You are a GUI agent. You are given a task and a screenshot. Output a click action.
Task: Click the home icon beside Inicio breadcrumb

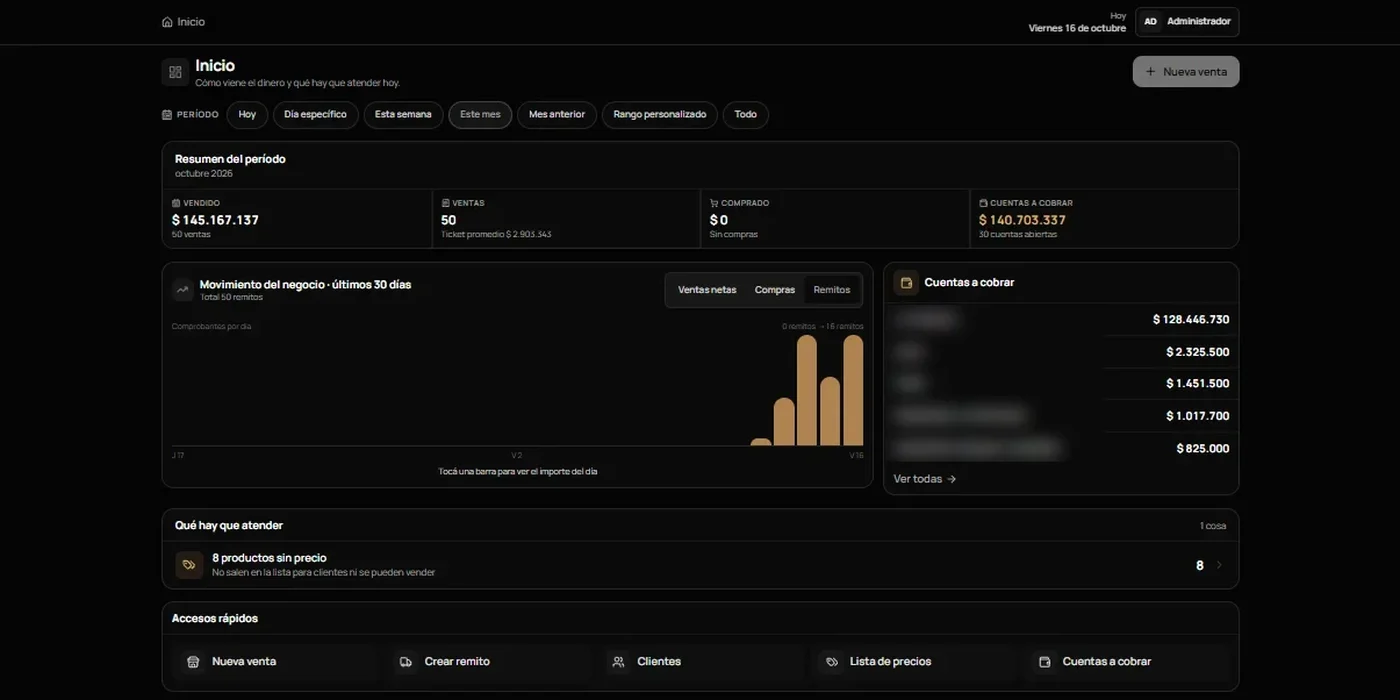[167, 22]
